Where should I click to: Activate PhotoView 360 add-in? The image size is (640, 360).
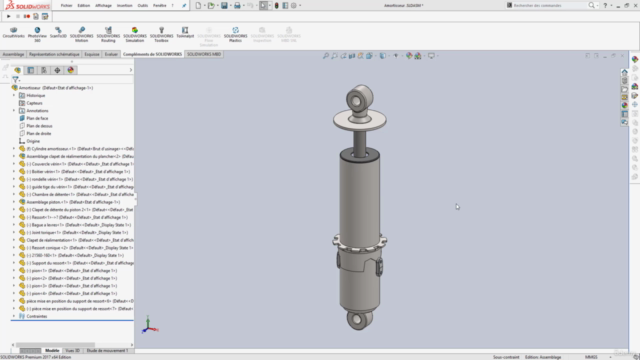point(37,34)
